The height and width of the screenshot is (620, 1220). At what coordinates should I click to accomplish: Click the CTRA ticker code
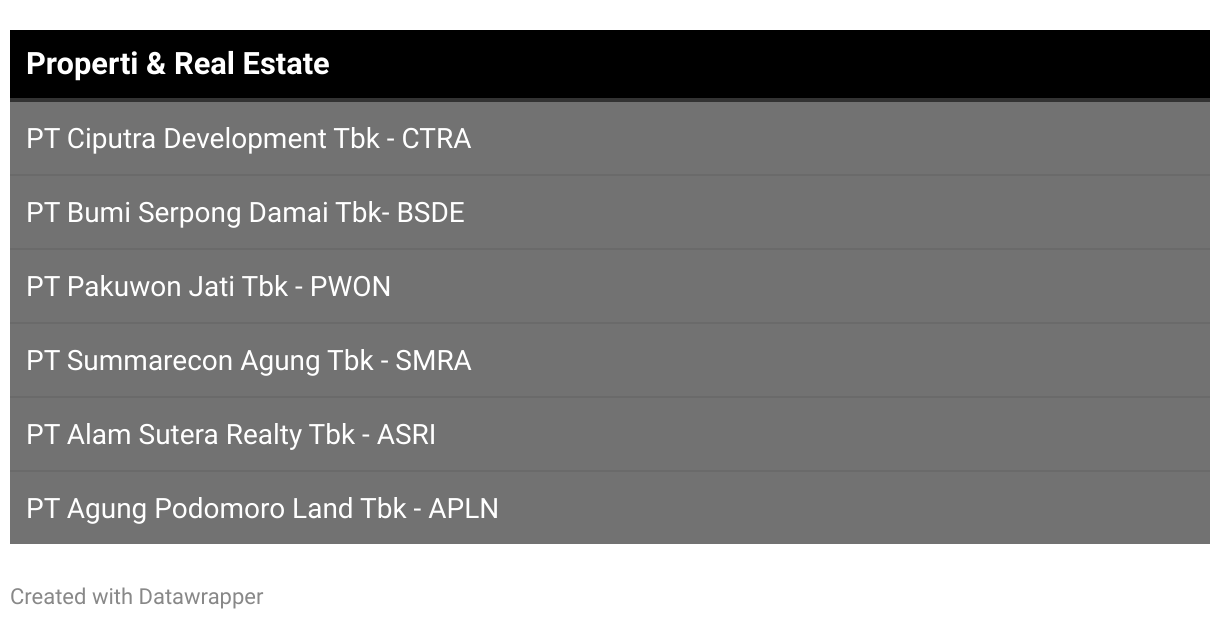[436, 138]
